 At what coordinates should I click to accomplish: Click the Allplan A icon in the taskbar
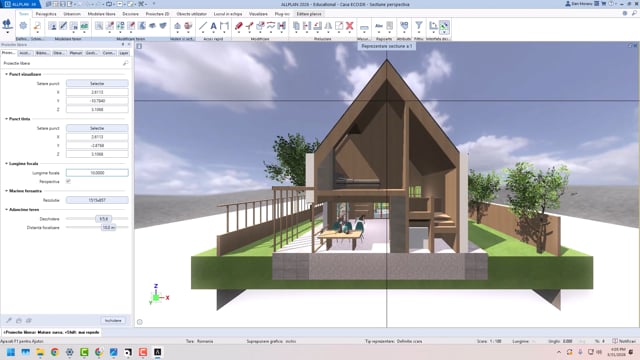pyautogui.click(x=158, y=352)
